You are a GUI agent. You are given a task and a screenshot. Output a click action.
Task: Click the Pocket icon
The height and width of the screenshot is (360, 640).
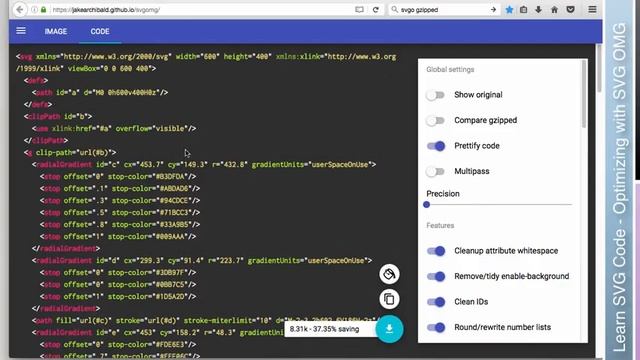coord(571,9)
